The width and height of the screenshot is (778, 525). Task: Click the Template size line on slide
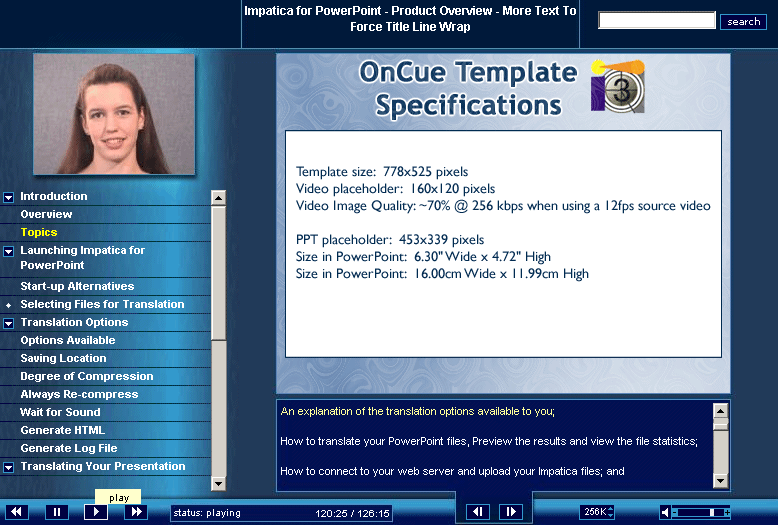click(x=382, y=172)
